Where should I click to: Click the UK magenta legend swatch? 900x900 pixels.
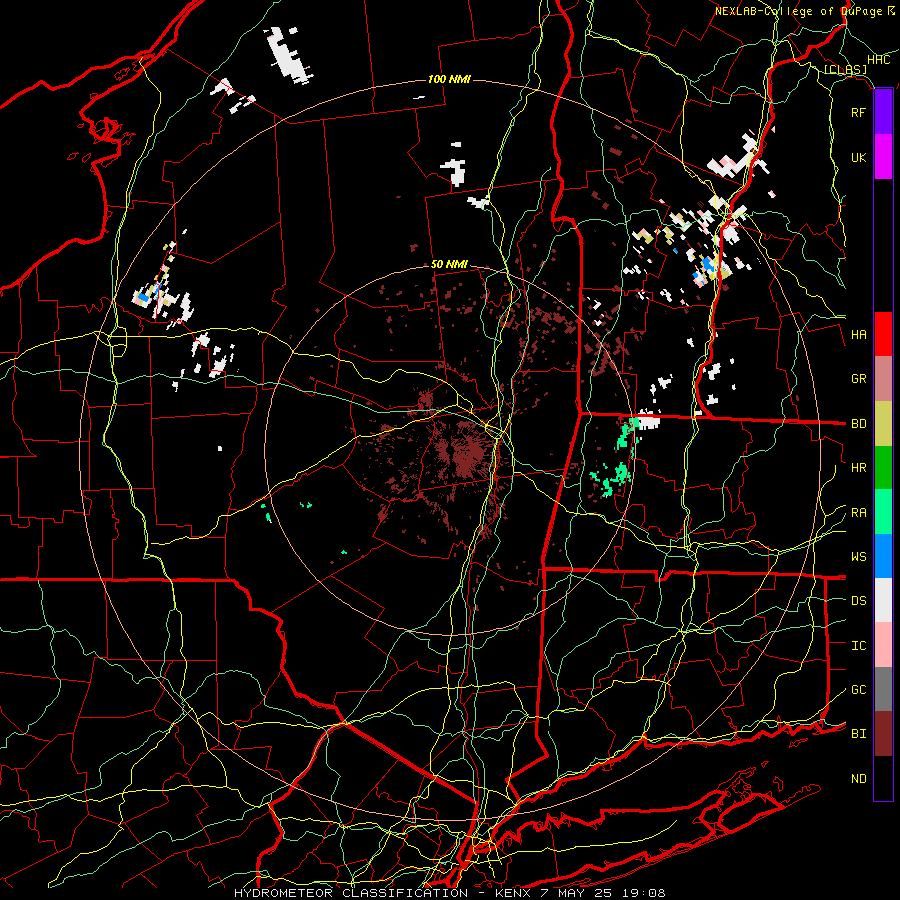pyautogui.click(x=883, y=157)
